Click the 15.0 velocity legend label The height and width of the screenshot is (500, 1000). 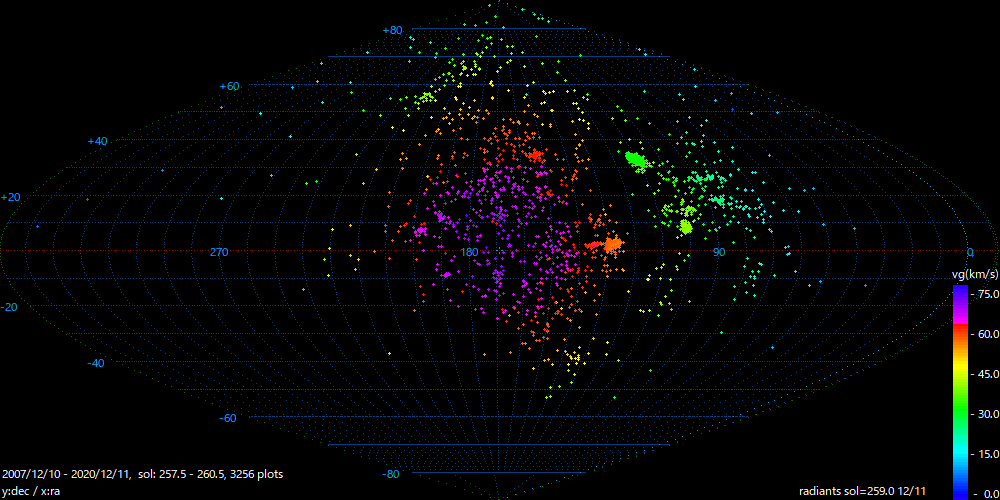985,454
